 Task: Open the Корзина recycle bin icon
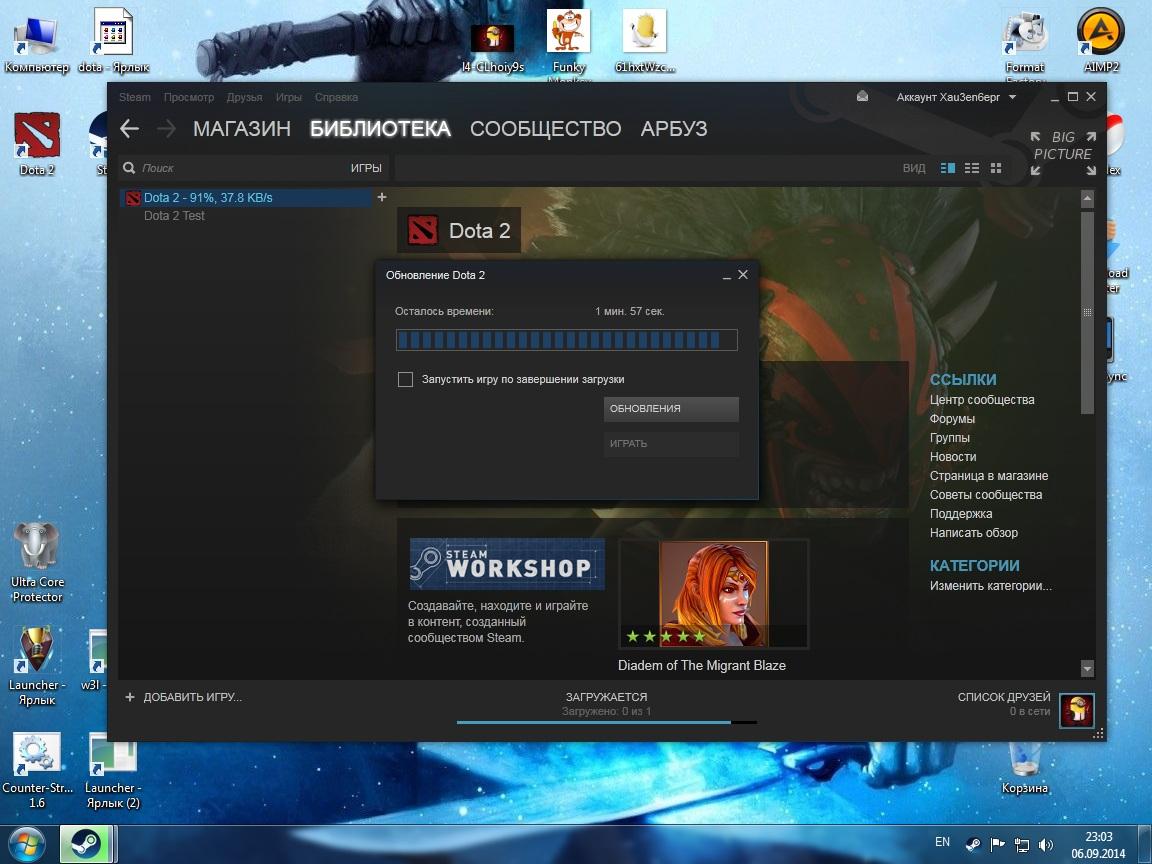click(x=1024, y=768)
